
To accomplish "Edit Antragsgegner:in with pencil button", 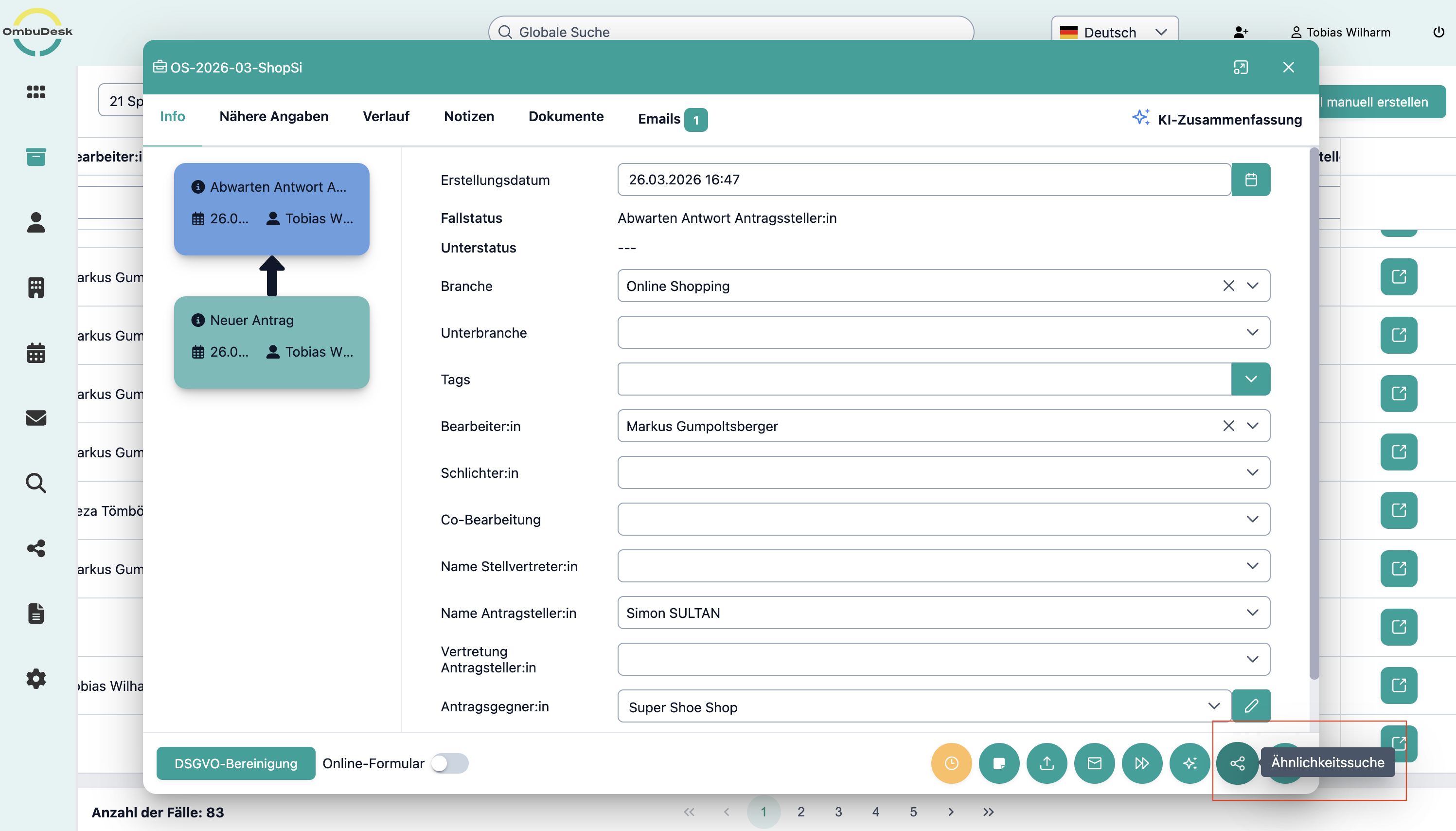I will coord(1251,706).
